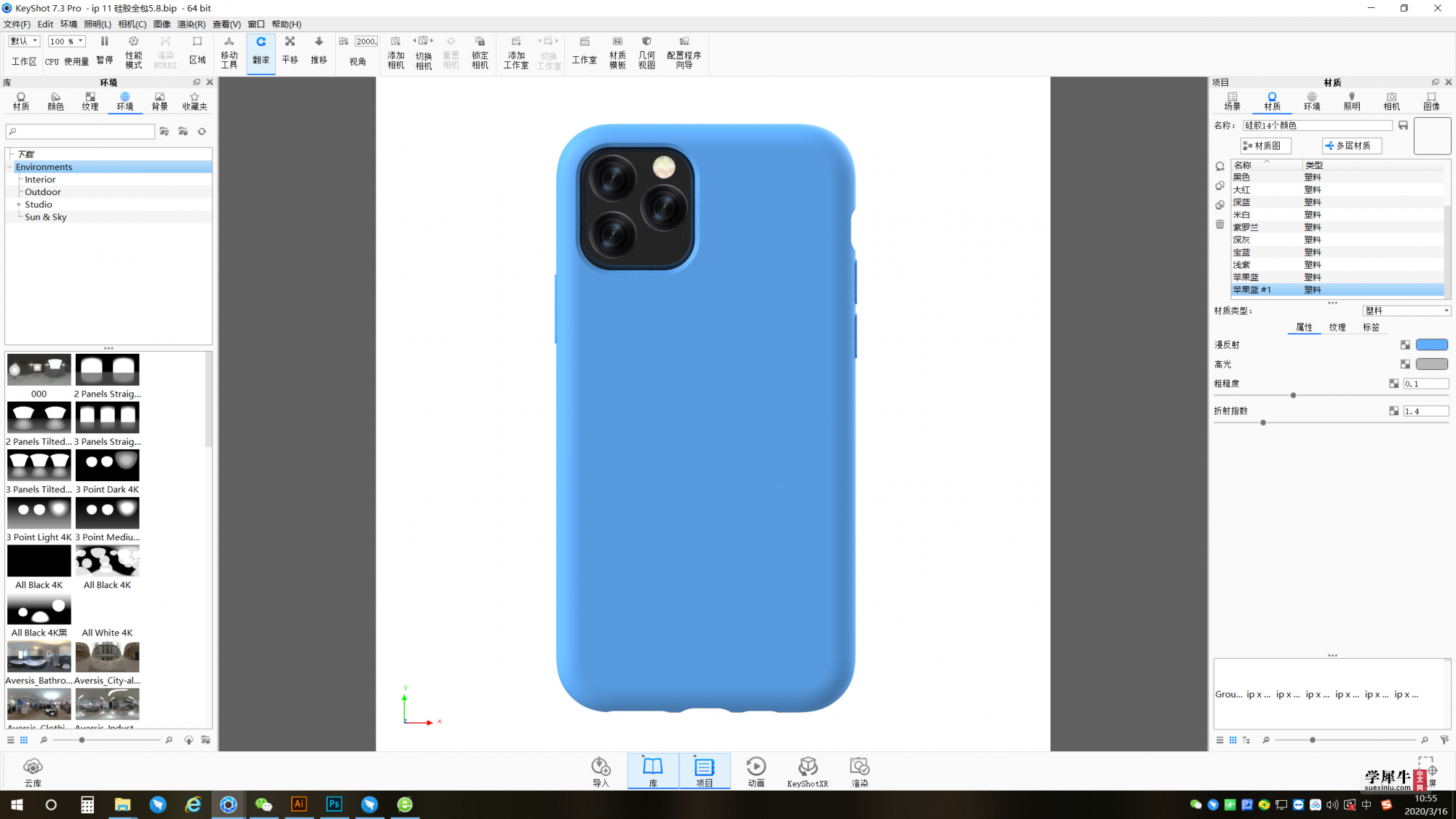
Task: Open the 纹理 sub-tab of material
Action: [x=1337, y=328]
